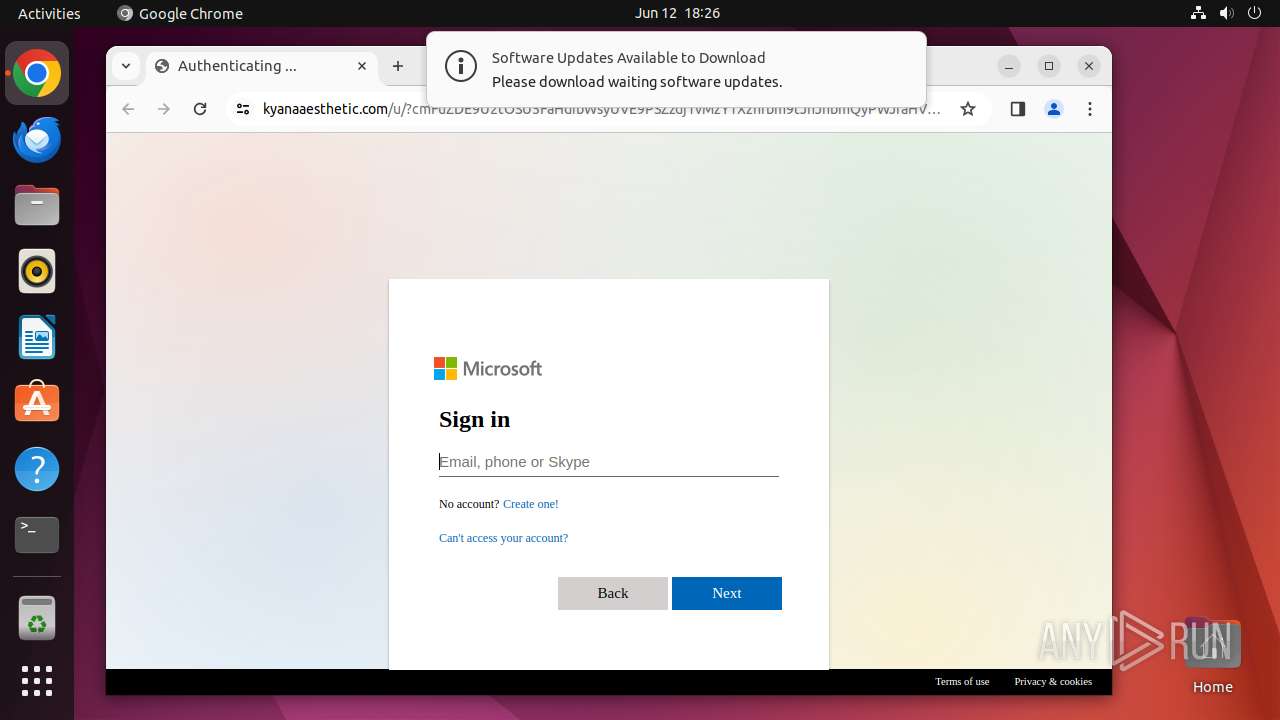The image size is (1280, 720).
Task: Maximize the Chrome window
Action: click(x=1049, y=66)
